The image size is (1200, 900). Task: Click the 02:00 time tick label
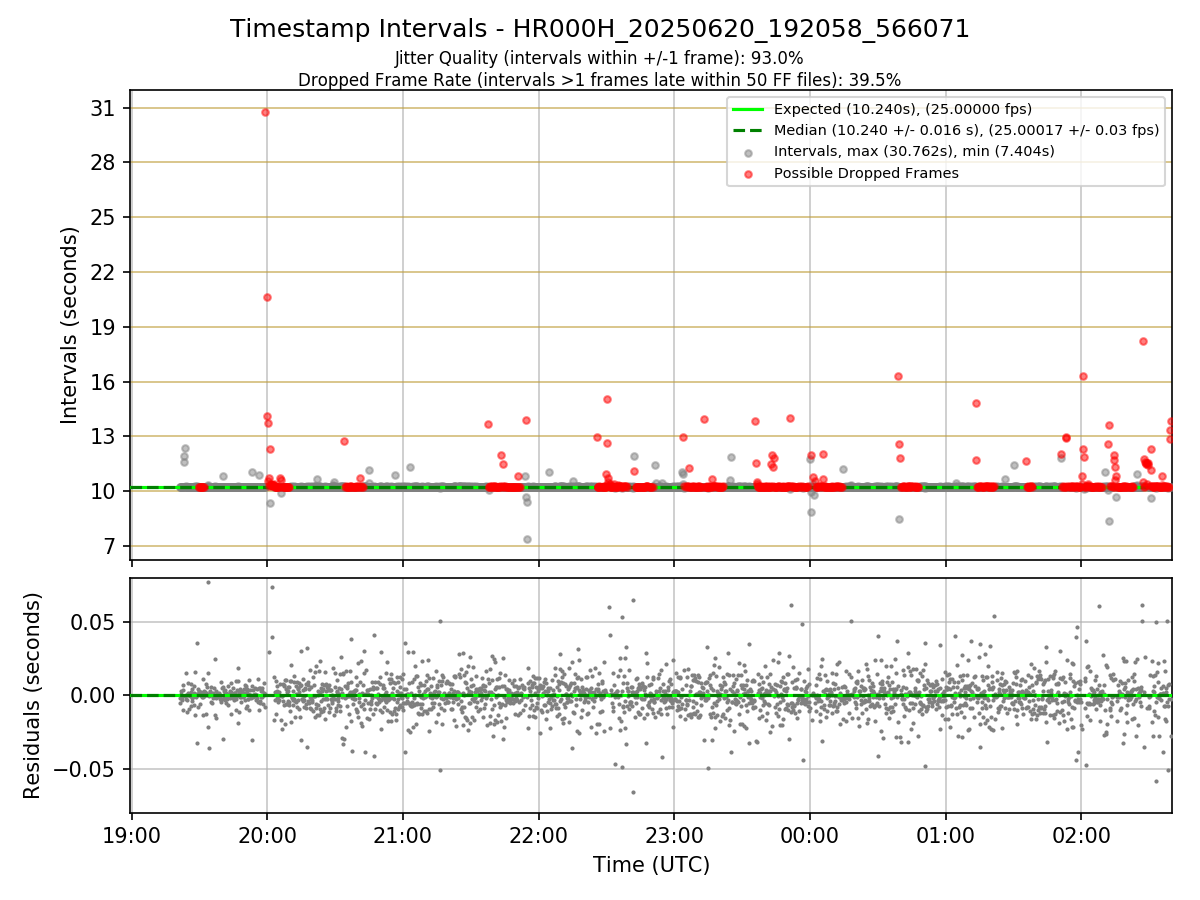click(x=1082, y=833)
